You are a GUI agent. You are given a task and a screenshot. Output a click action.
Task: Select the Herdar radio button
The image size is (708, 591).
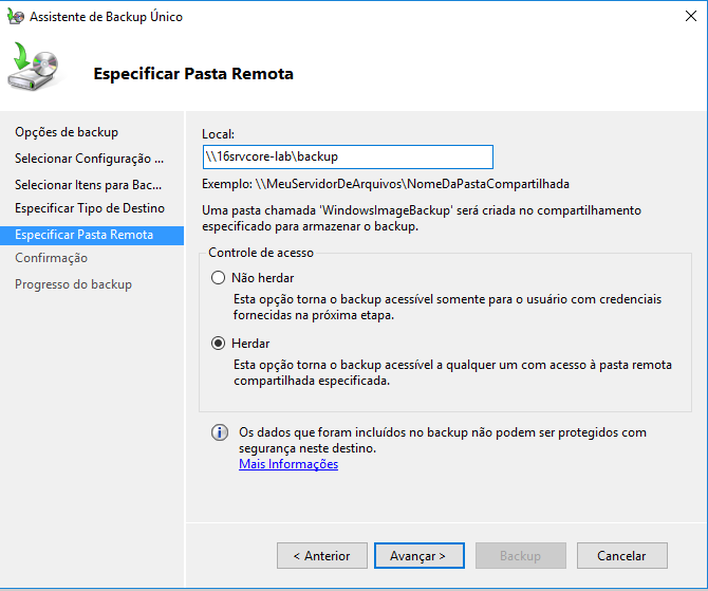218,344
